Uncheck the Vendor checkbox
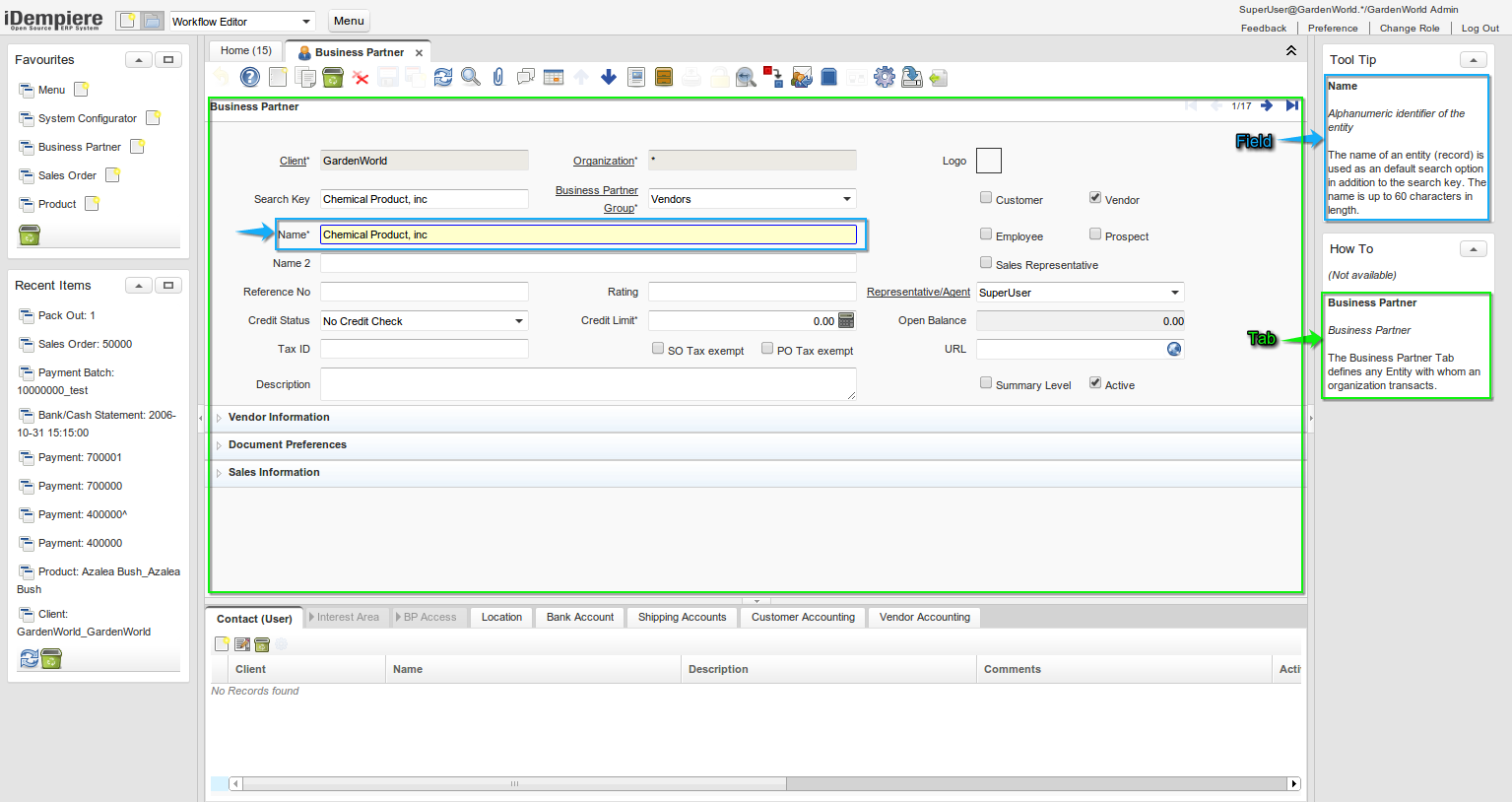The height and width of the screenshot is (802, 1512). click(1095, 198)
